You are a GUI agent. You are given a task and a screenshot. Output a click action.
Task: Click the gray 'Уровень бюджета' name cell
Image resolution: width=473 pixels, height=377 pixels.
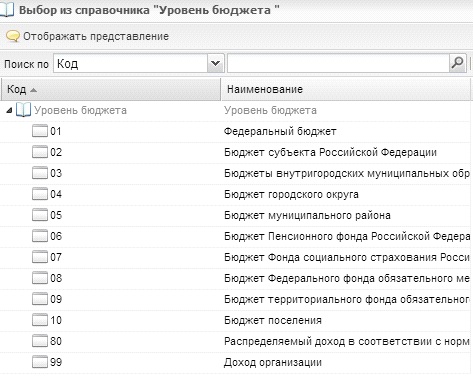(270, 110)
